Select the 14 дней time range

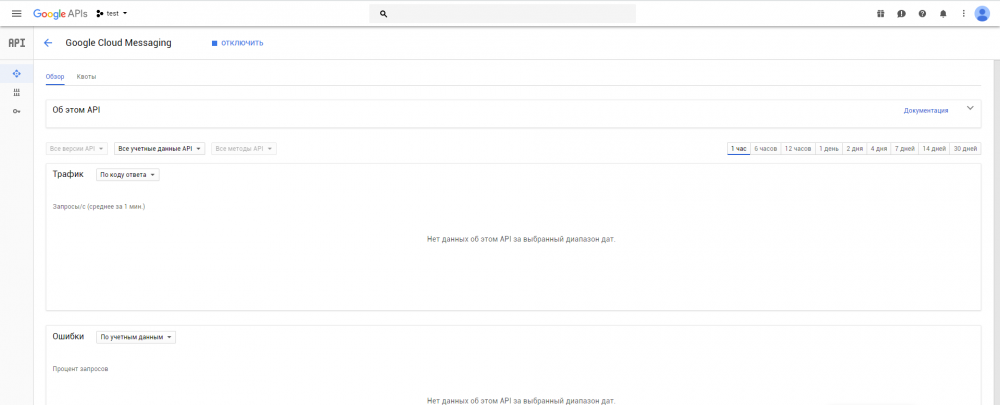pos(934,149)
